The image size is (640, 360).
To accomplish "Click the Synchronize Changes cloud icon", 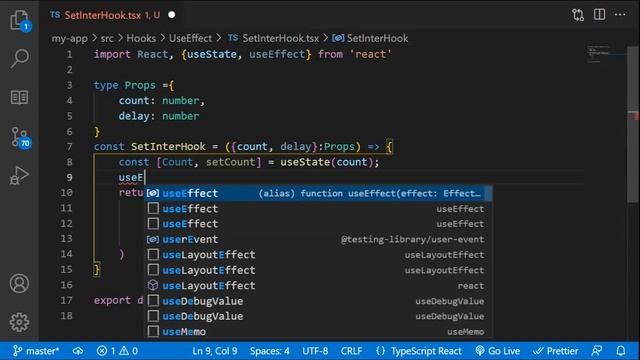I will point(78,351).
